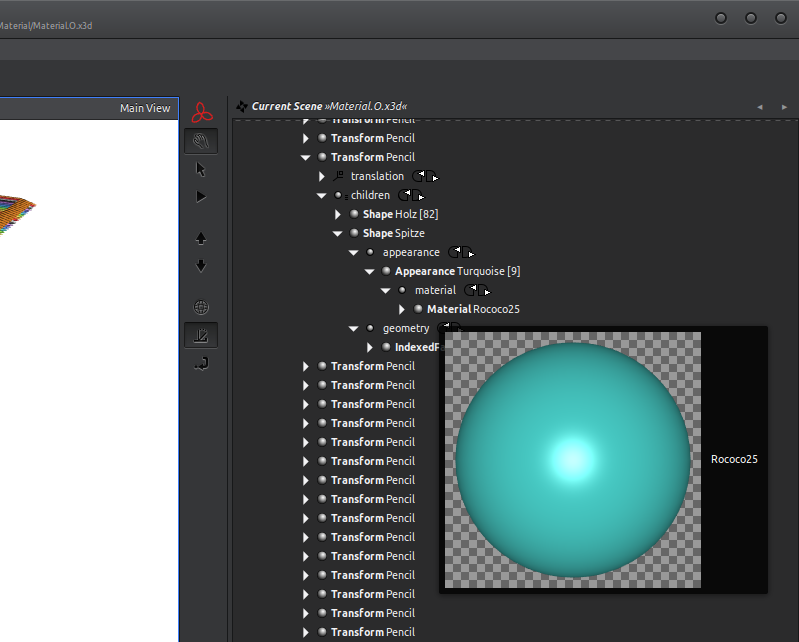This screenshot has height=642, width=799.
Task: Go to next scene with right arrow
Action: click(x=784, y=107)
